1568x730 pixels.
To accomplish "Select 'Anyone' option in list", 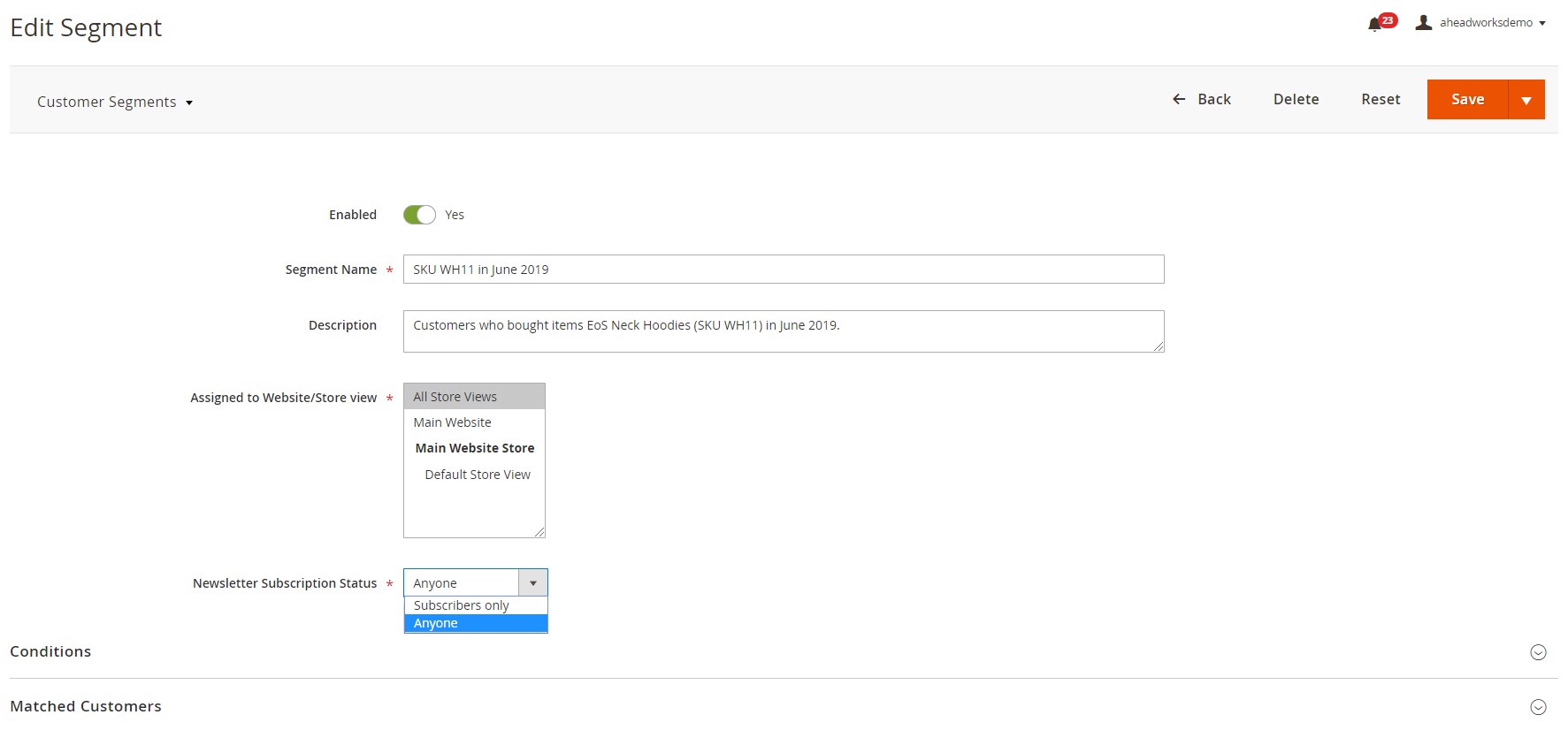I will pos(436,624).
